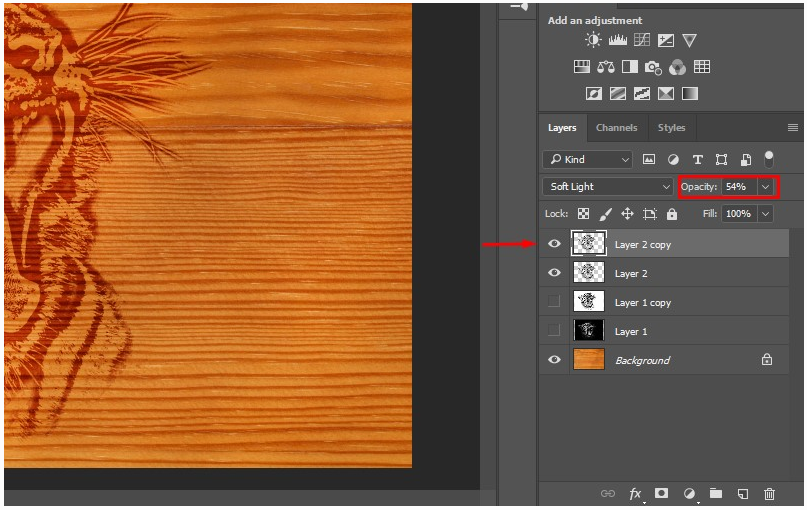
Task: Add a Color Balance adjustment
Action: (x=606, y=67)
